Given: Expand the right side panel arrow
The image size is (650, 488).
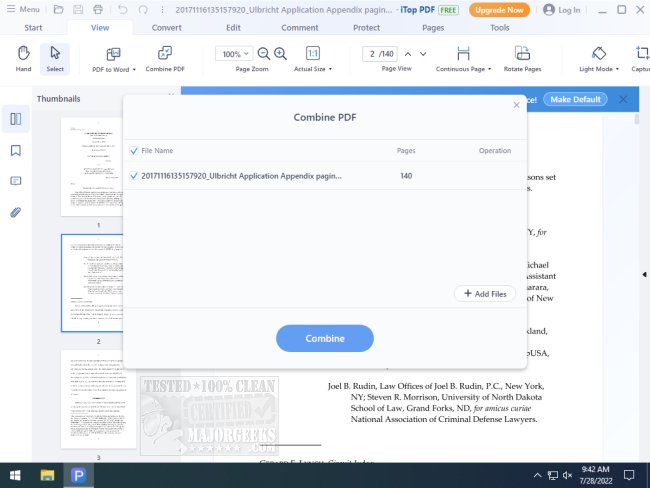Looking at the screenshot, I should coord(644,274).
